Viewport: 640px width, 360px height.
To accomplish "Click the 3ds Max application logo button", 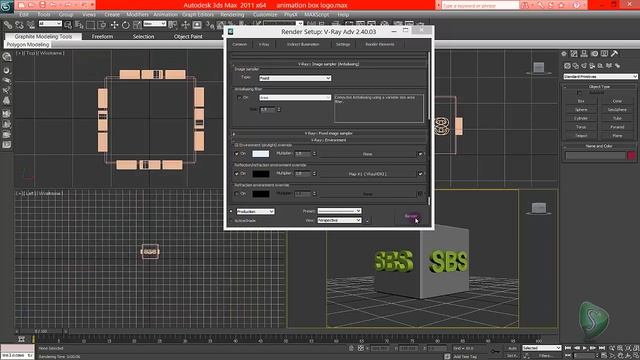I will [x=7, y=7].
